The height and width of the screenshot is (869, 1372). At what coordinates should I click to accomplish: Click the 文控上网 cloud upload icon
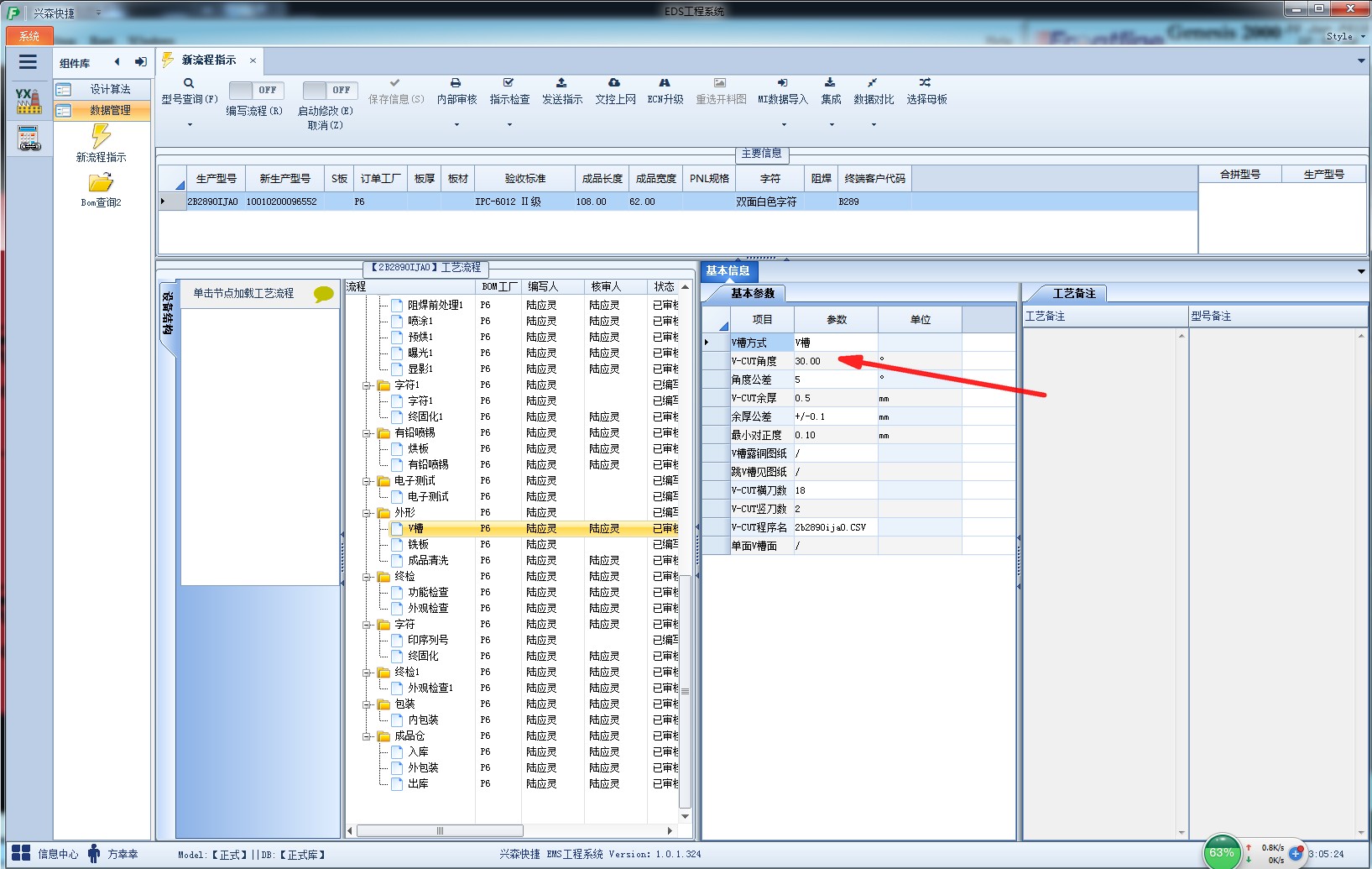tap(614, 83)
